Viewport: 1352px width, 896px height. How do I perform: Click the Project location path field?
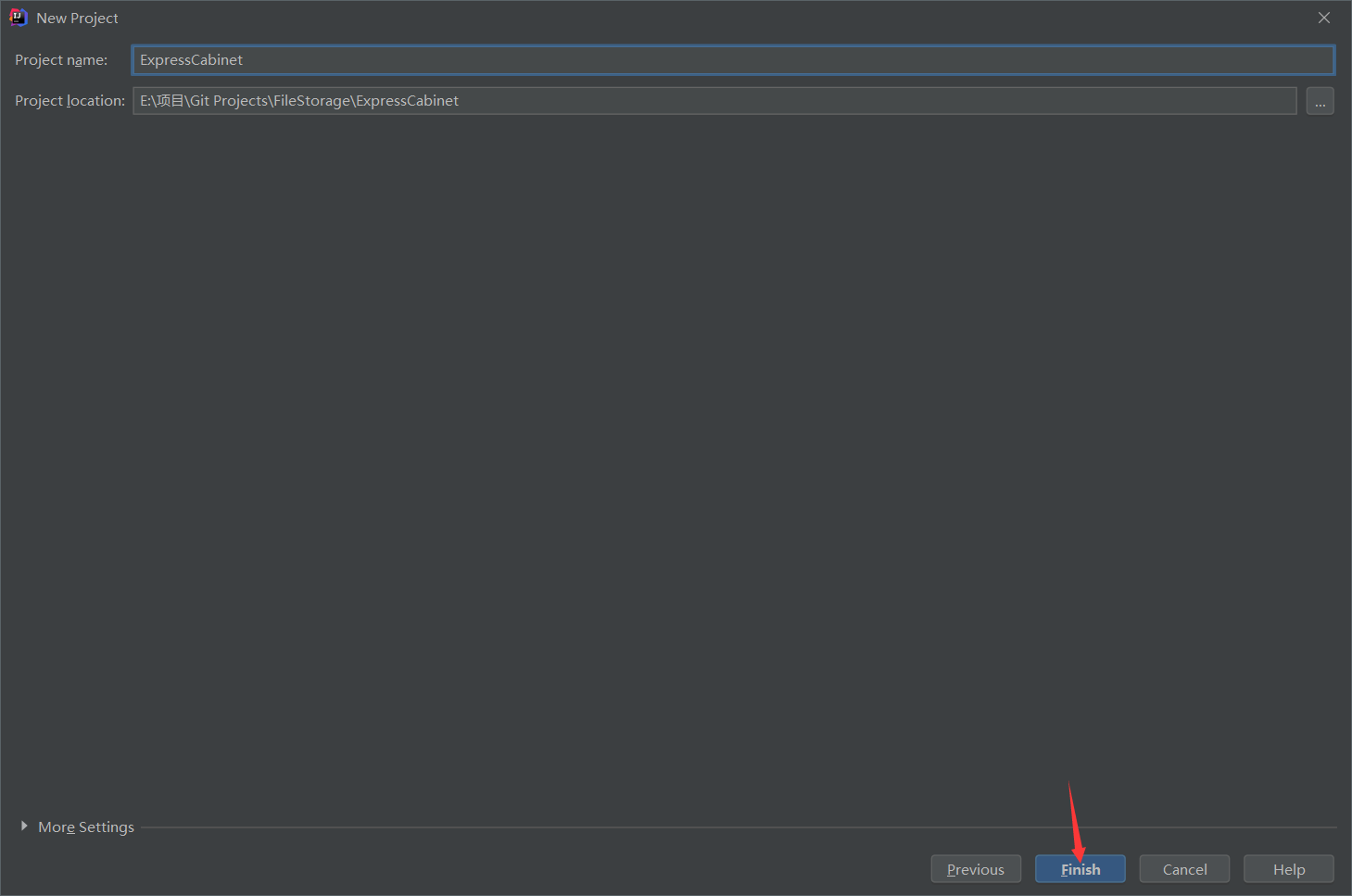649,100
